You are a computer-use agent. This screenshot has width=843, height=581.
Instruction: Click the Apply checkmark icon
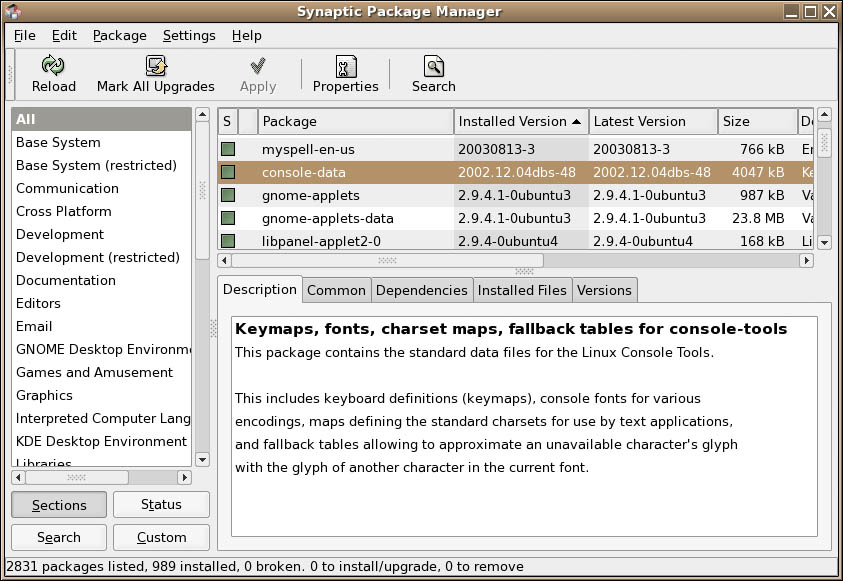tap(258, 66)
